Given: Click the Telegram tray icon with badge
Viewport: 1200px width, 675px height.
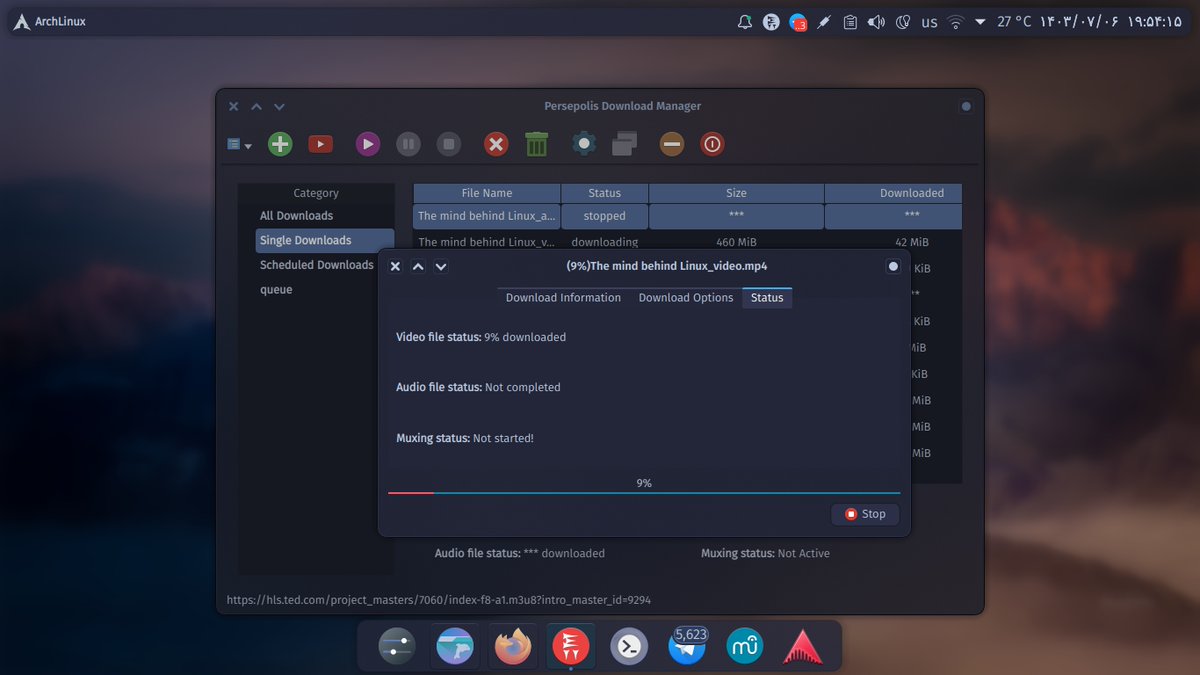Looking at the screenshot, I should (797, 21).
